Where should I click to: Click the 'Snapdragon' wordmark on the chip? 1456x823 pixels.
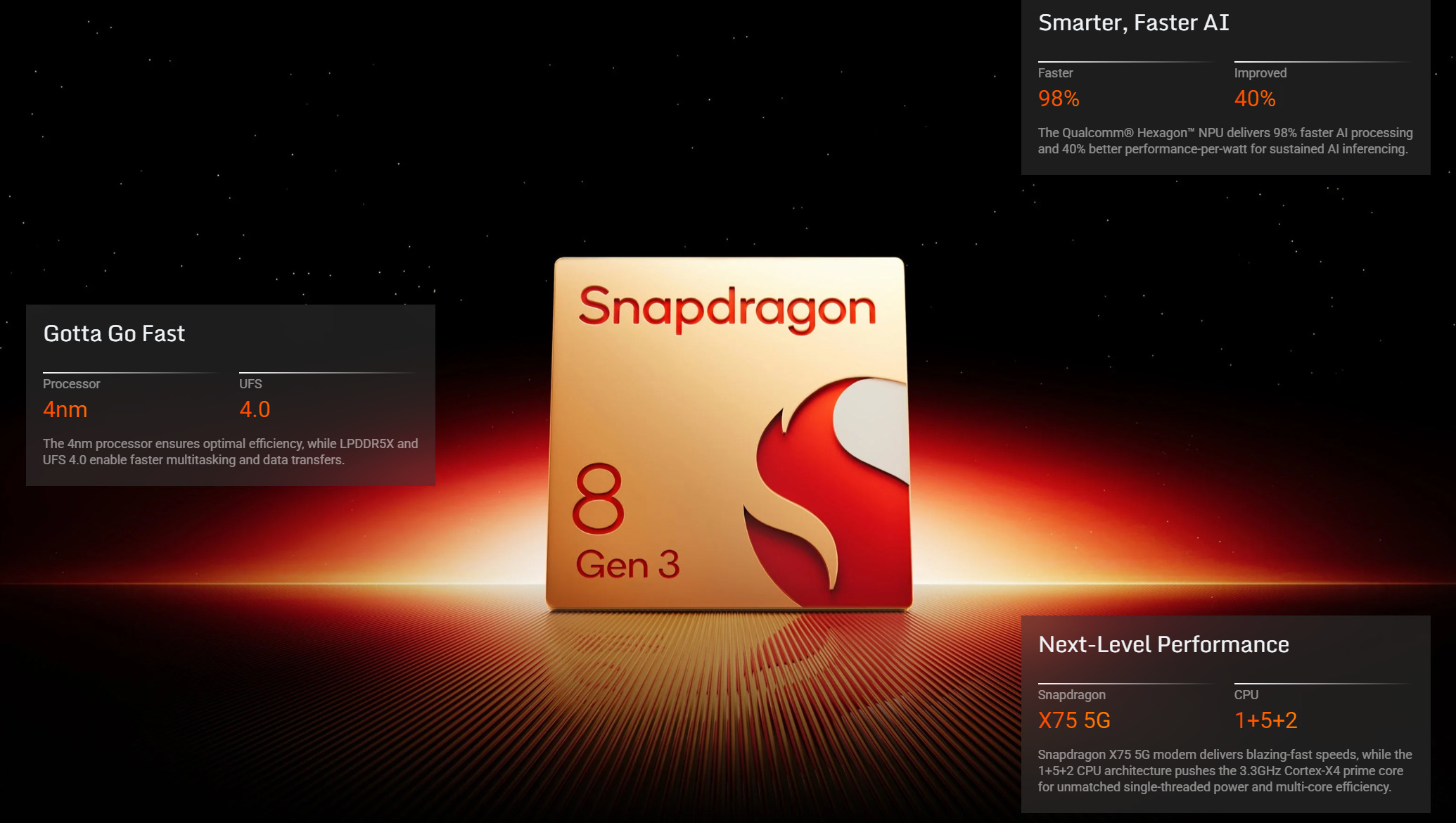pyautogui.click(x=727, y=309)
